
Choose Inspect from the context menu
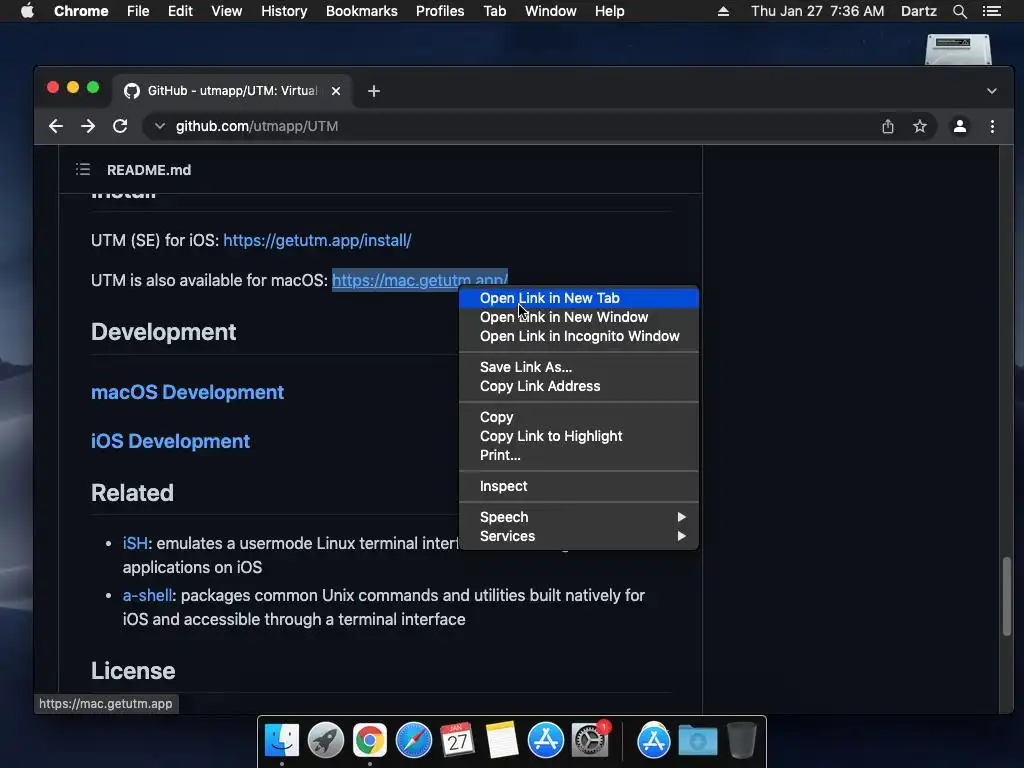click(x=579, y=486)
